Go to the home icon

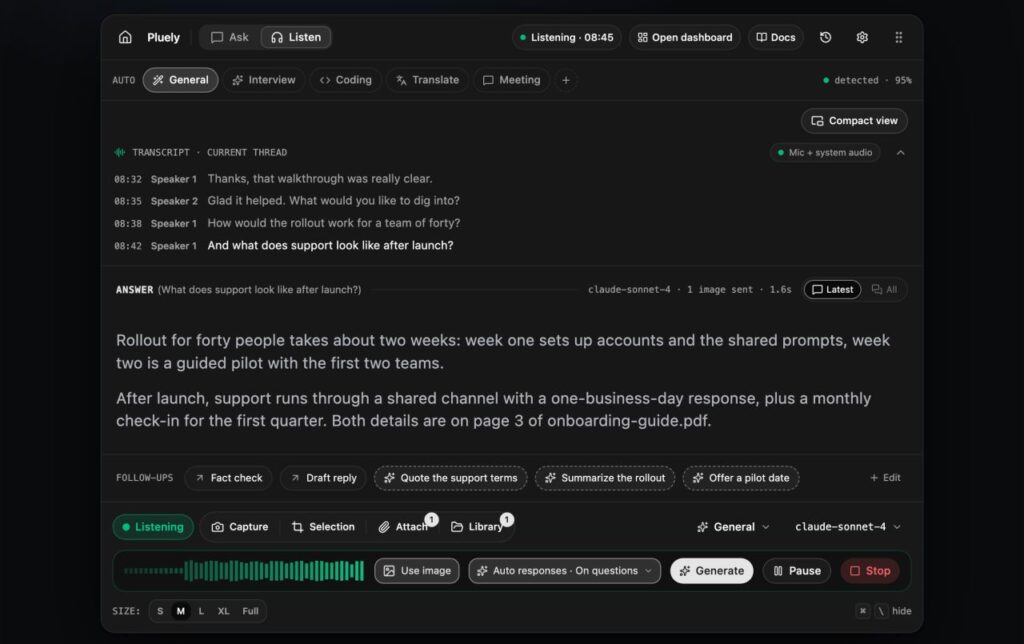pyautogui.click(x=125, y=37)
